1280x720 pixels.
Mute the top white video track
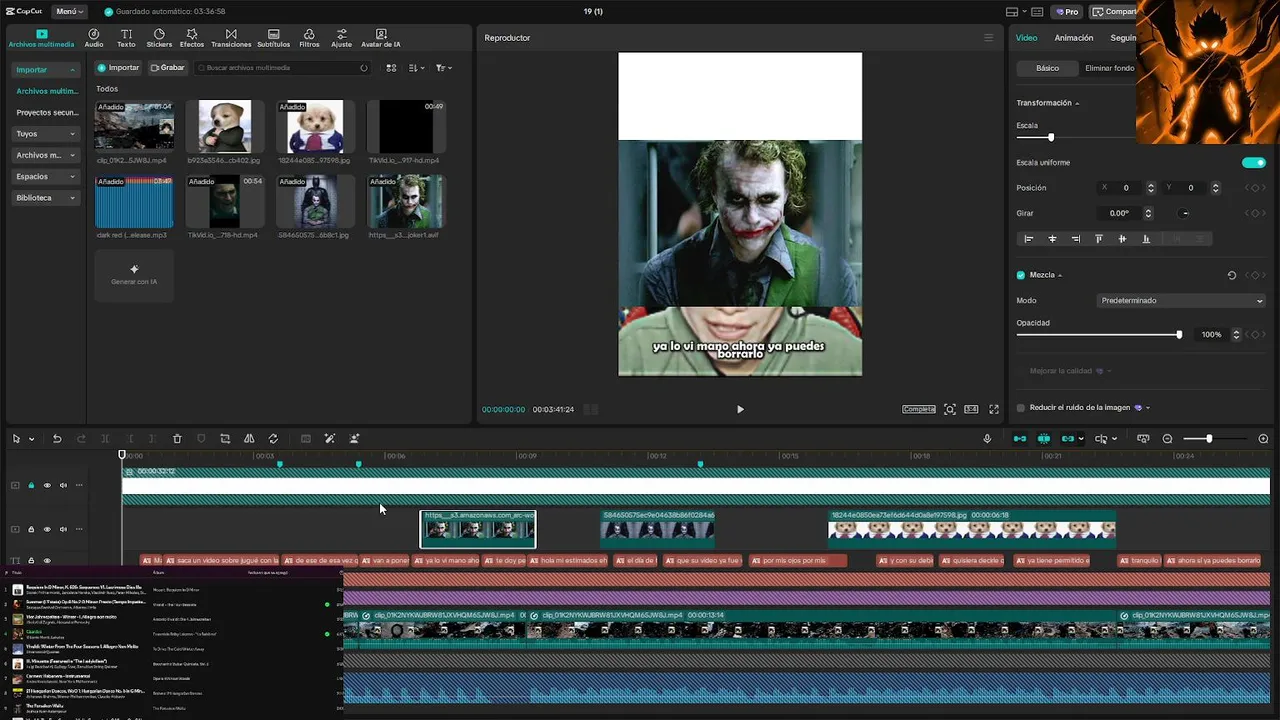[63, 486]
